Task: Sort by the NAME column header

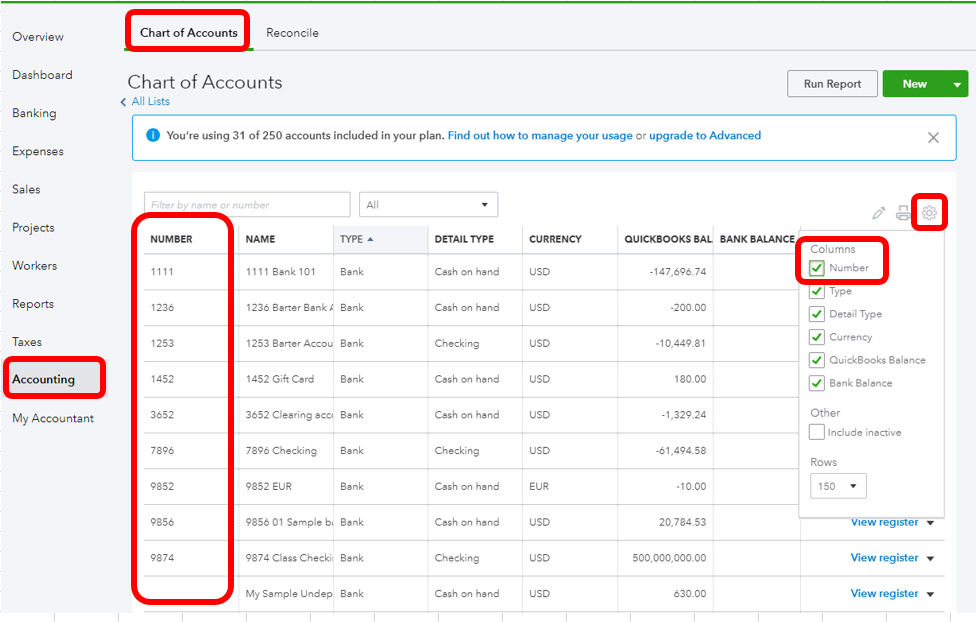Action: 260,239
